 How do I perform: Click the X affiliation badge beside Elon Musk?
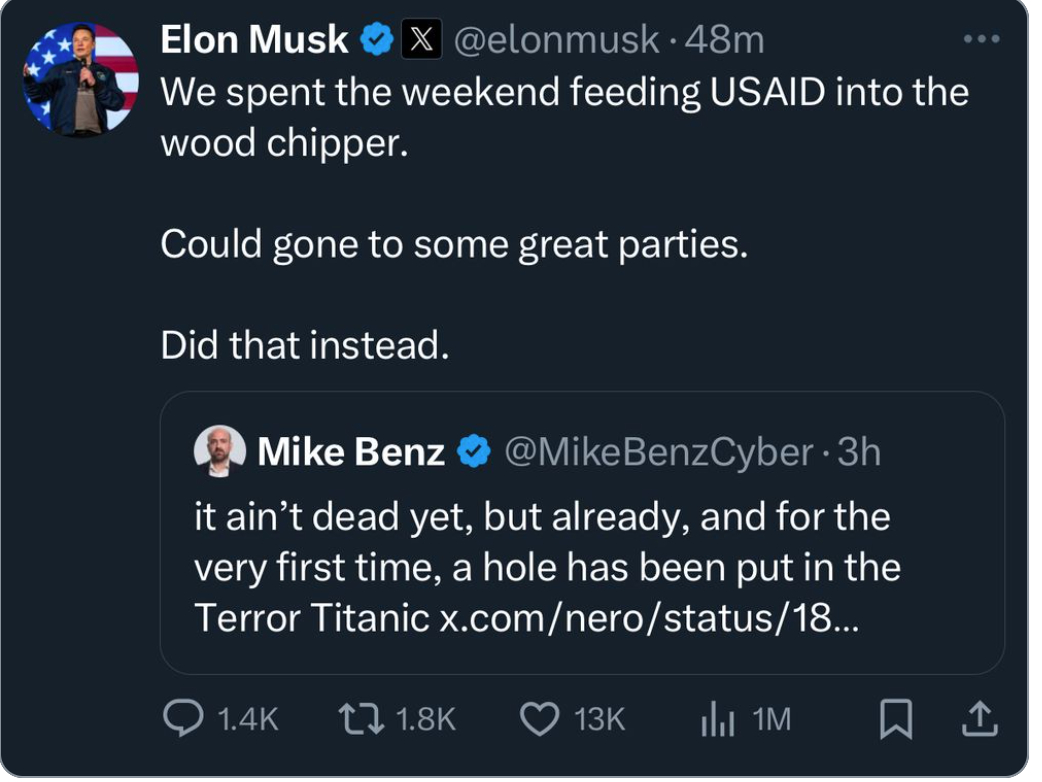tap(419, 40)
